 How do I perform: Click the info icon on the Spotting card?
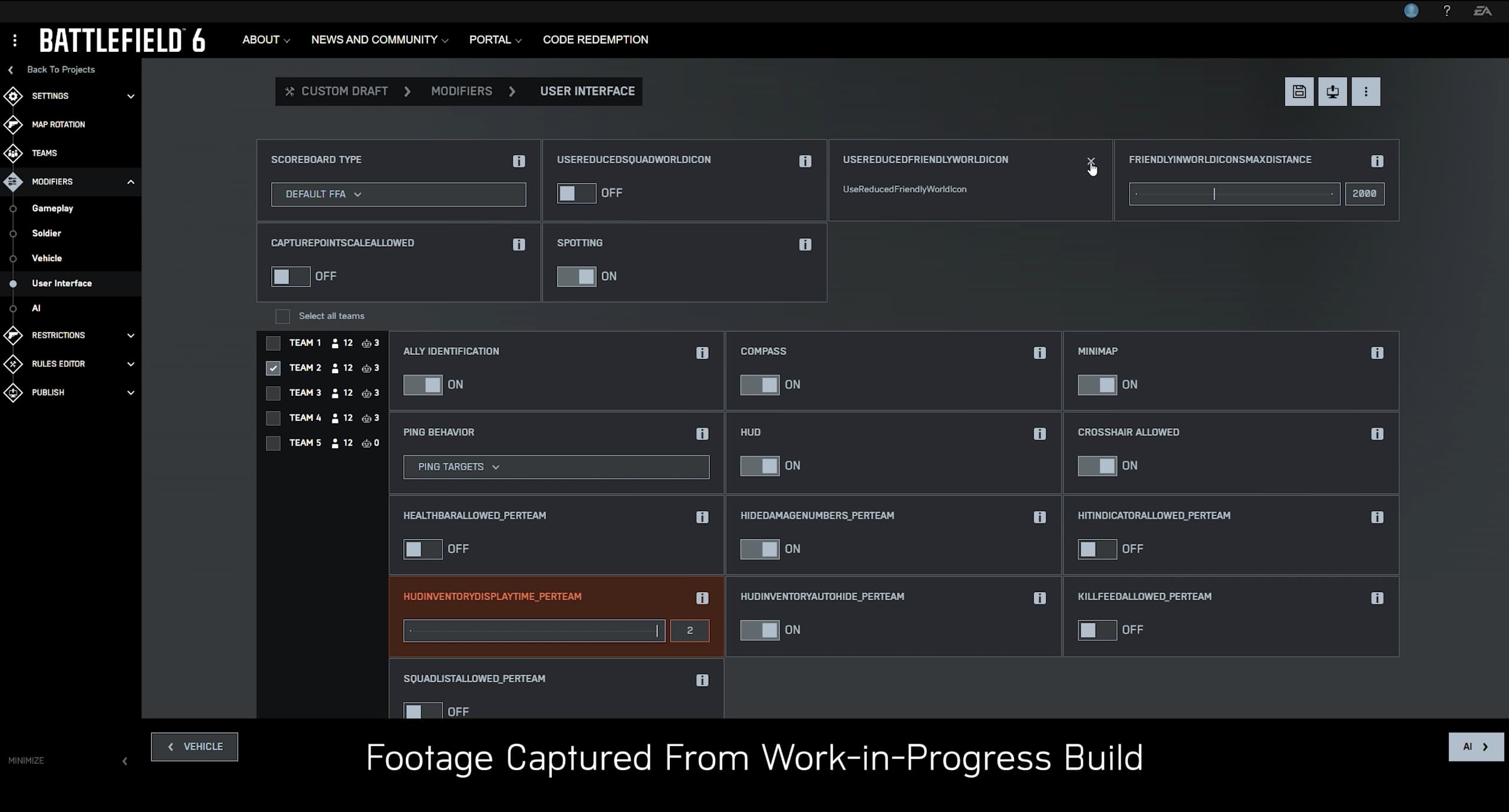point(805,244)
